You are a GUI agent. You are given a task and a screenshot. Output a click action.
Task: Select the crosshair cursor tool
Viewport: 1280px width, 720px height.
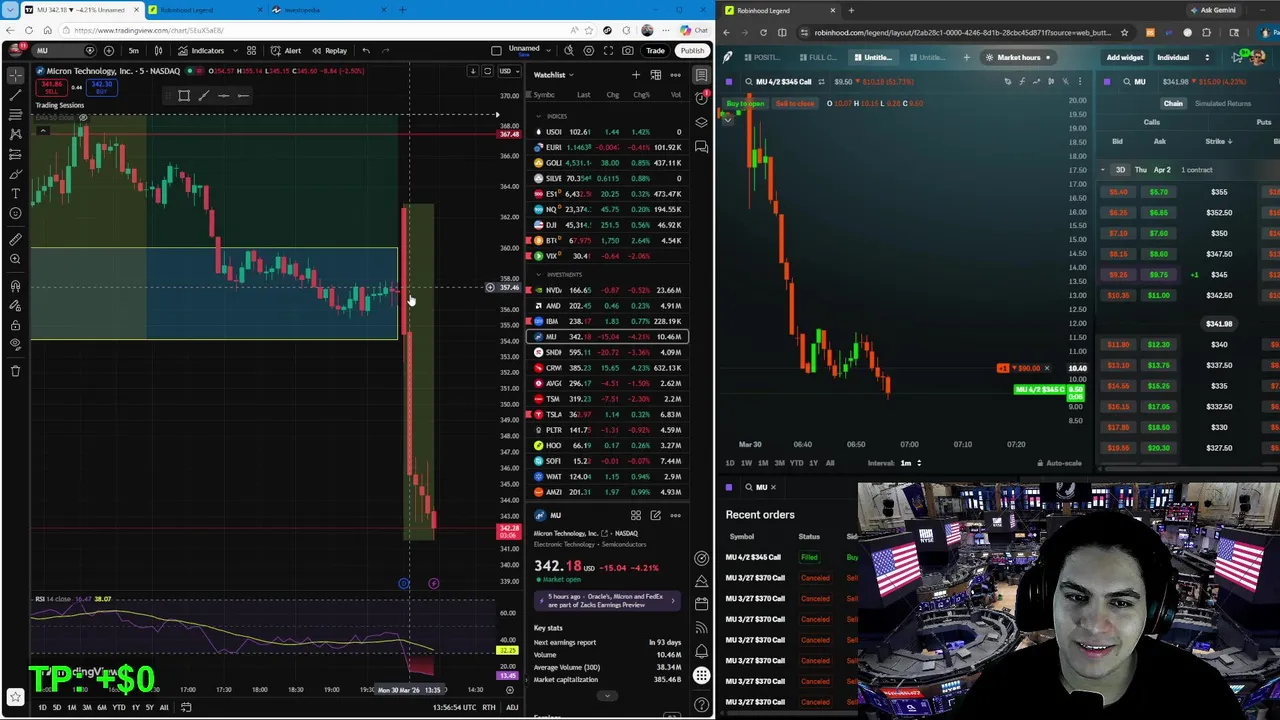click(x=15, y=76)
